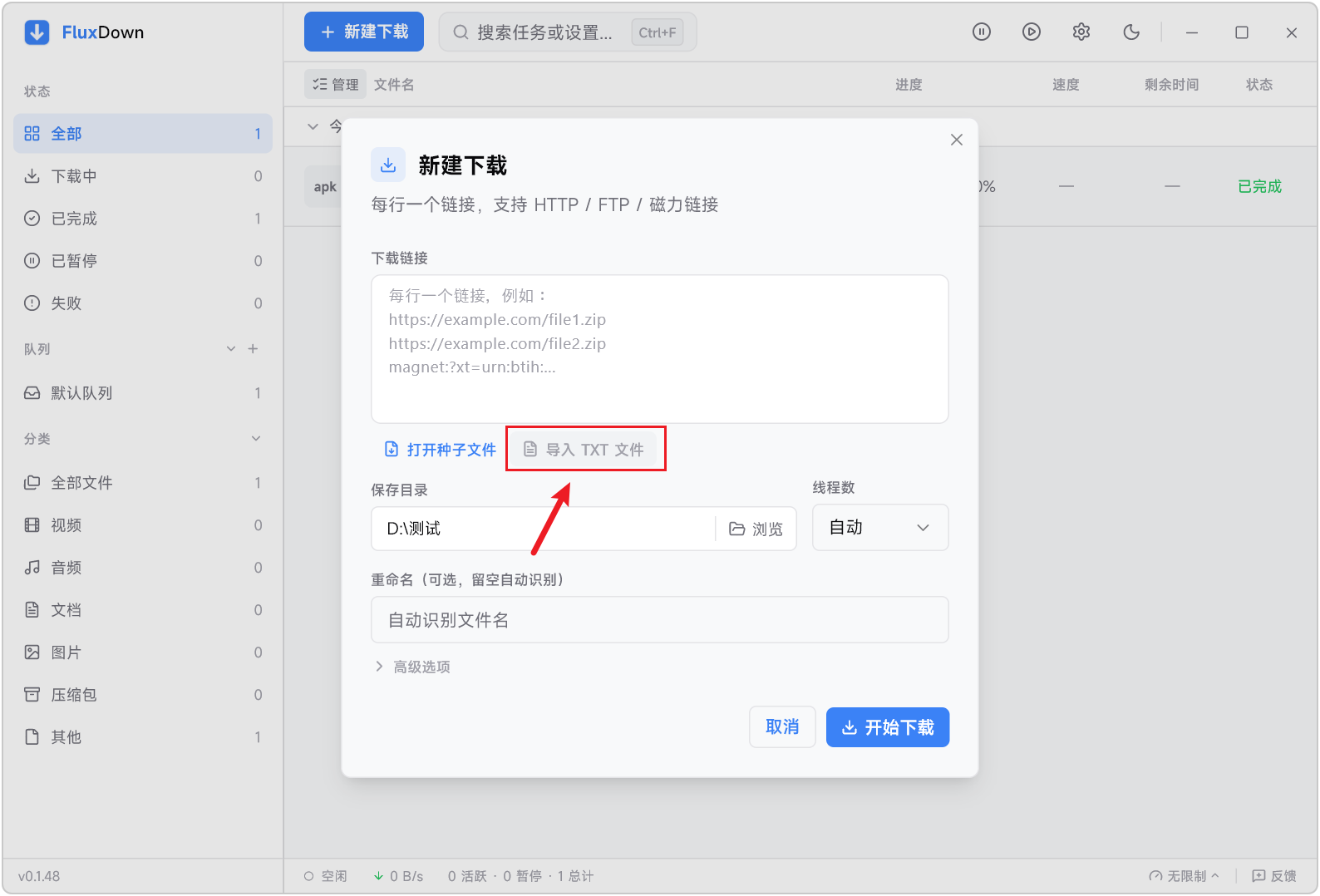Collapse the 分类 section chevron
Screen dimensions: 1320x896
pyautogui.click(x=256, y=439)
